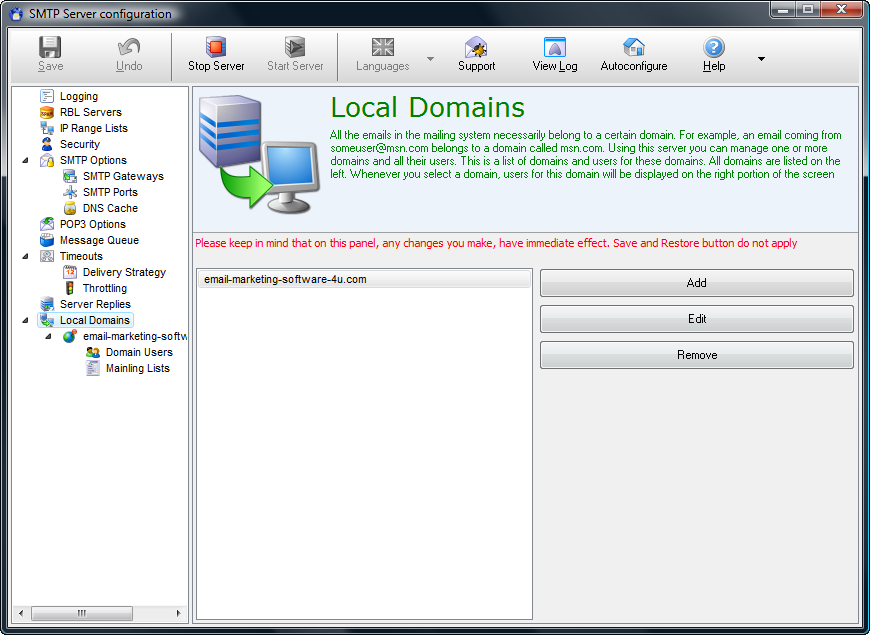Click the Save toolbar icon

pos(49,48)
